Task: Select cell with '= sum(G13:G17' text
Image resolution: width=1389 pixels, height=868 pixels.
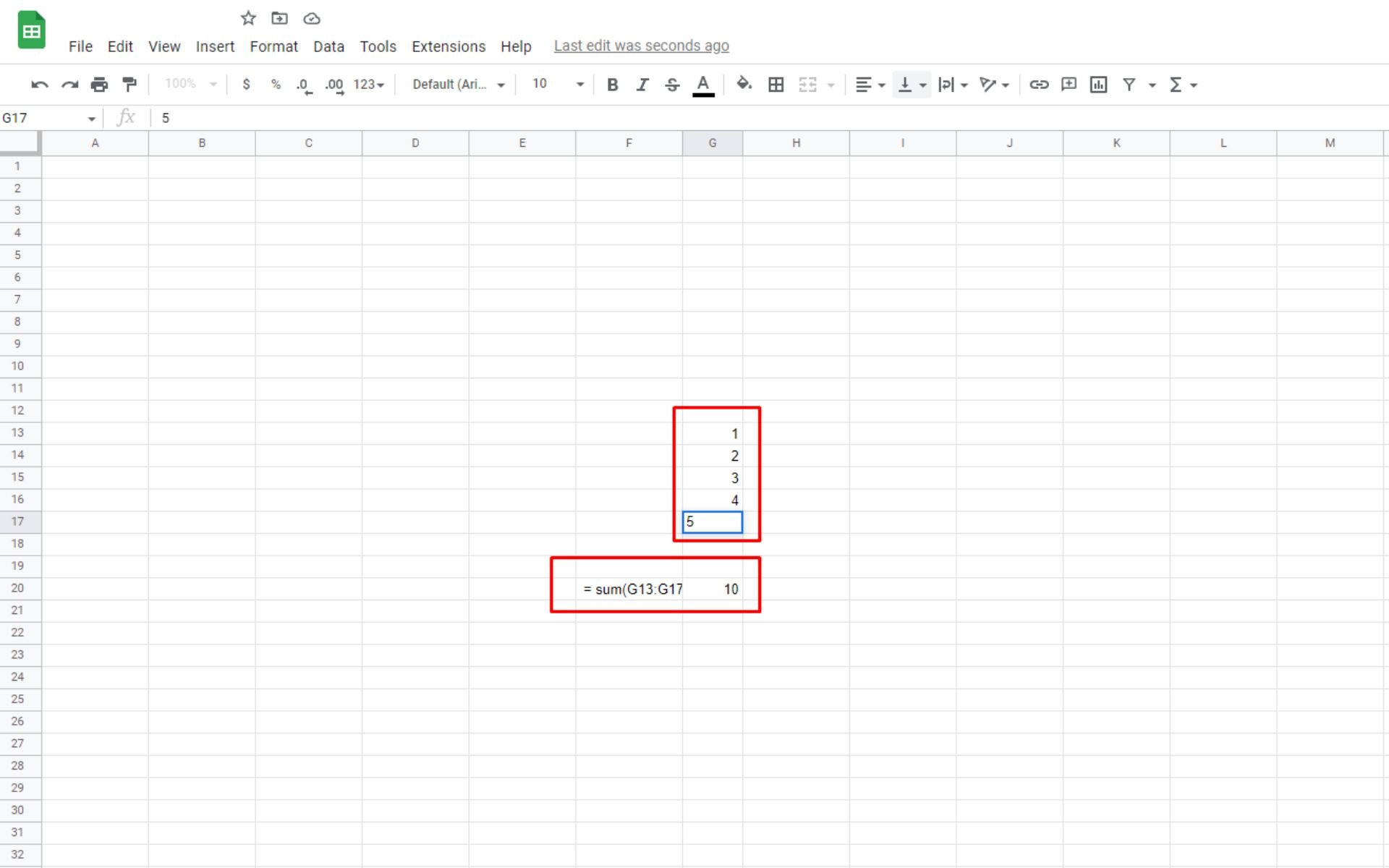Action: [629, 589]
